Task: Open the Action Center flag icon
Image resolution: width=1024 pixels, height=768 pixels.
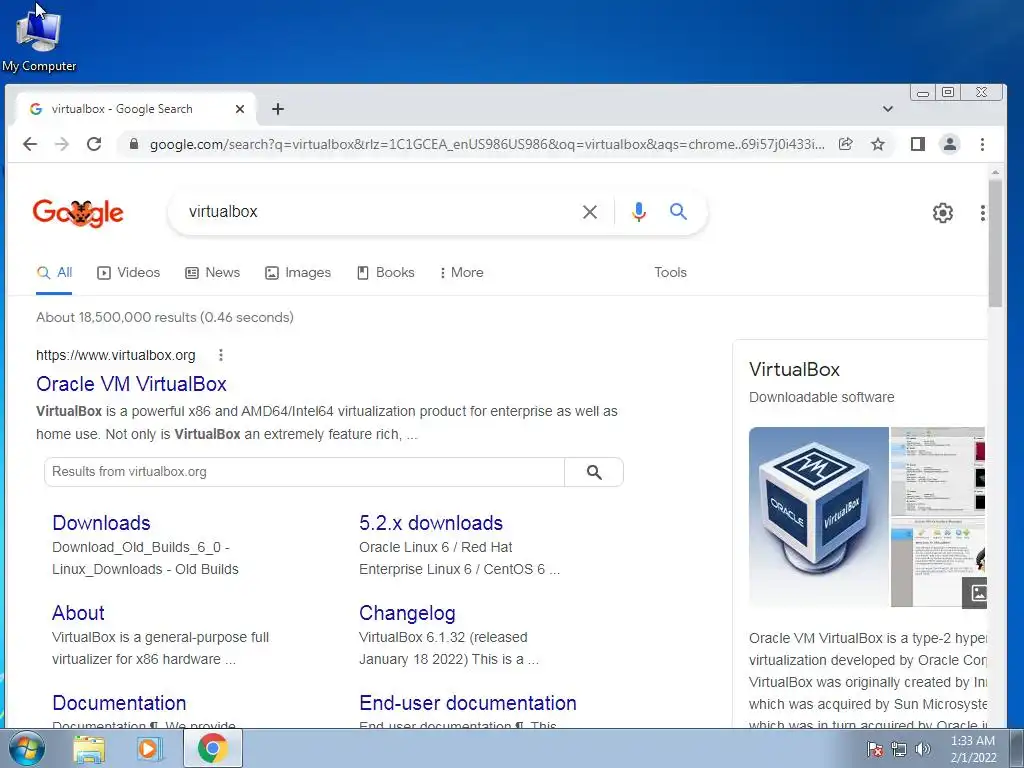Action: tap(875, 750)
